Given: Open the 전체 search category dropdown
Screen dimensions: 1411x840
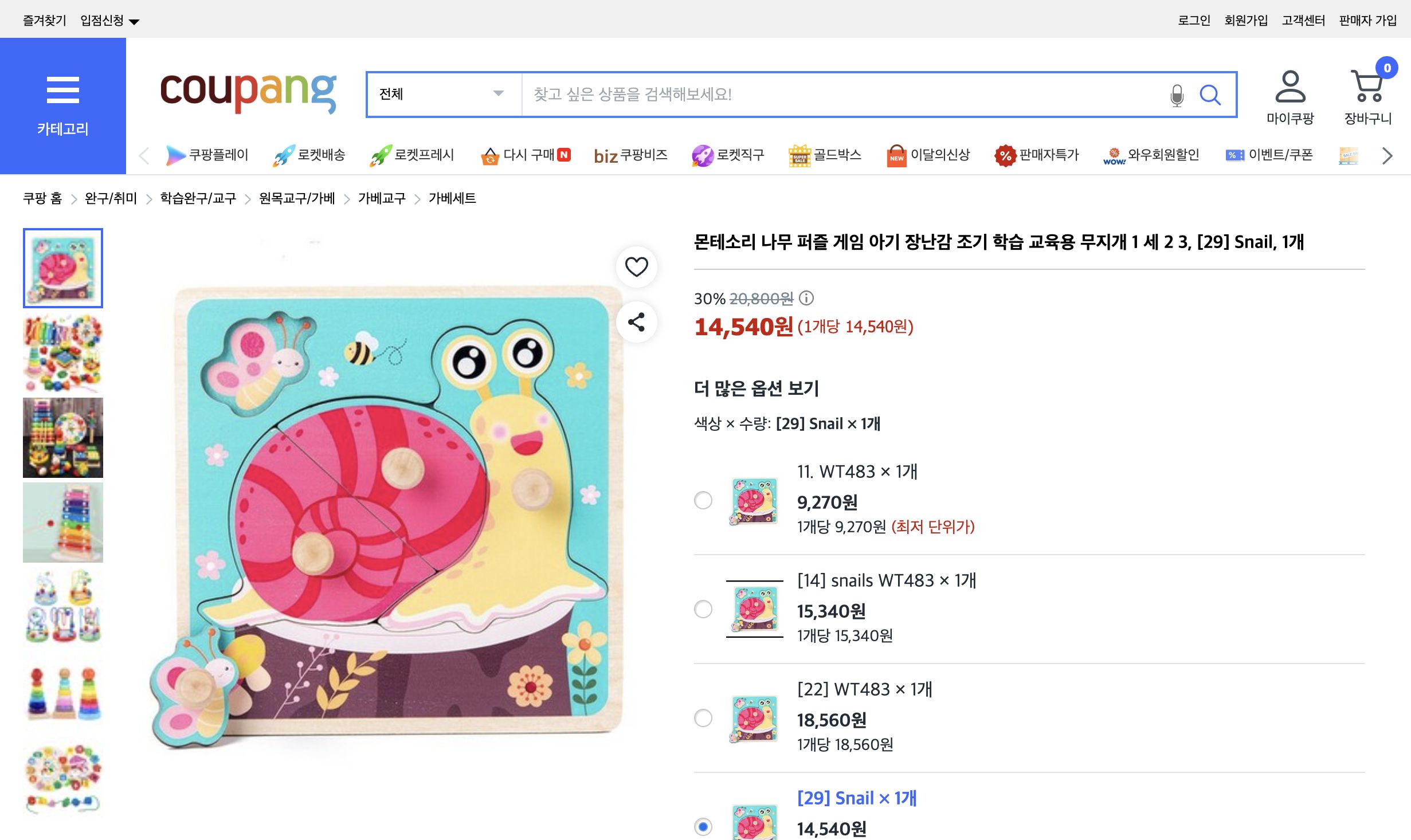Looking at the screenshot, I should (442, 95).
